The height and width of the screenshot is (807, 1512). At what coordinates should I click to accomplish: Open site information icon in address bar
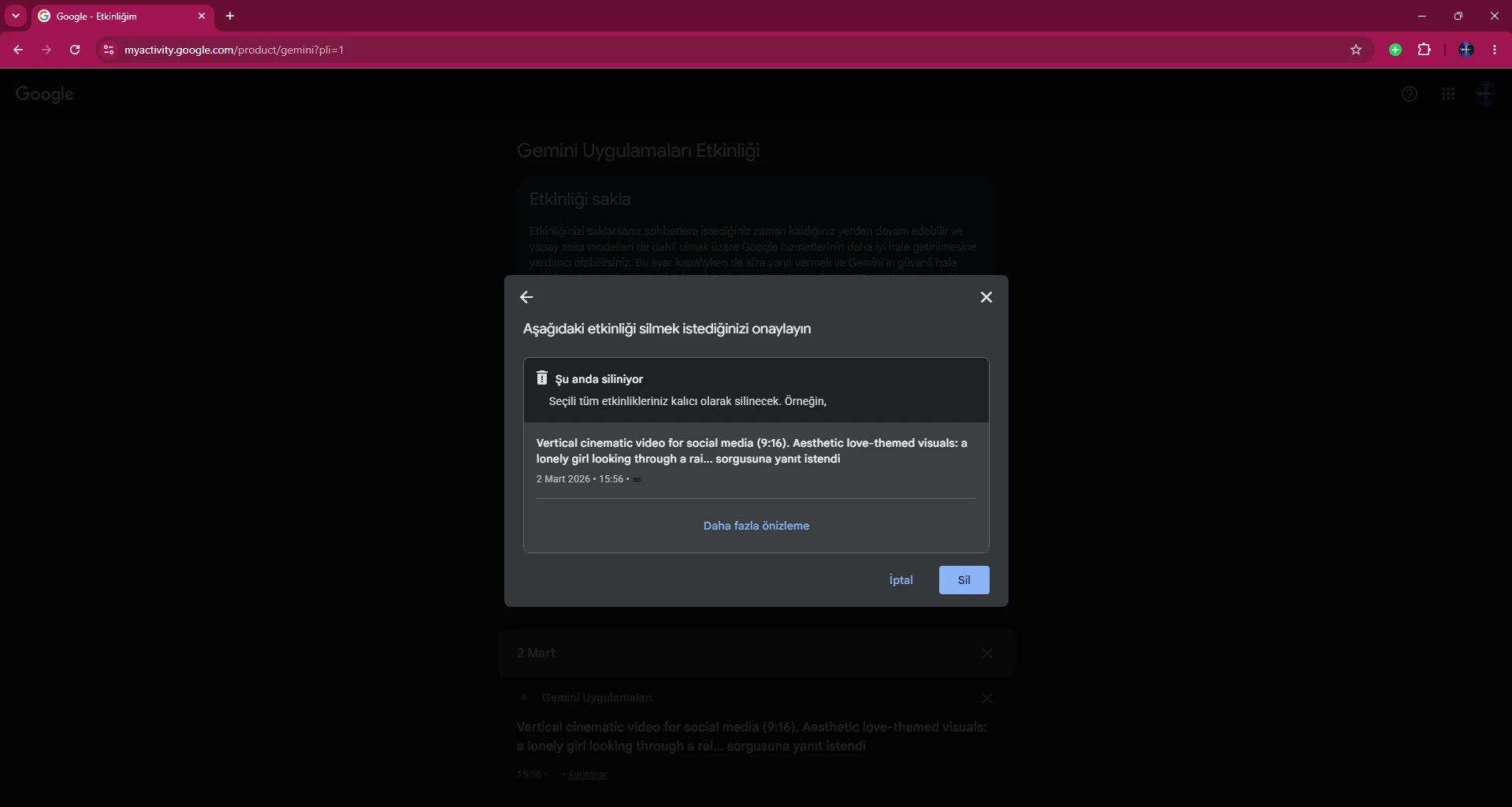point(109,50)
